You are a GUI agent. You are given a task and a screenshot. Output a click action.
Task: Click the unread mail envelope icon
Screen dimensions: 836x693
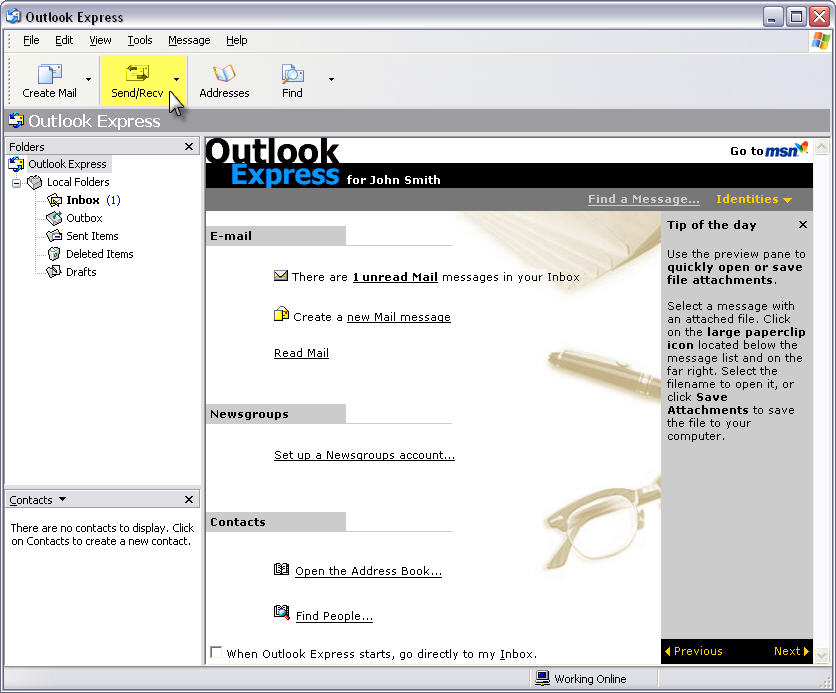(280, 276)
